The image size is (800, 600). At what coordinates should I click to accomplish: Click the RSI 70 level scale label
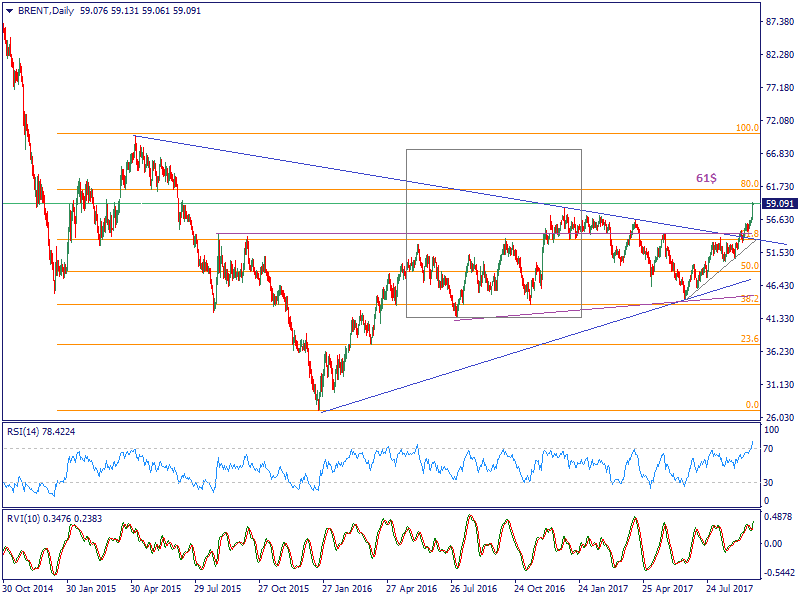769,448
